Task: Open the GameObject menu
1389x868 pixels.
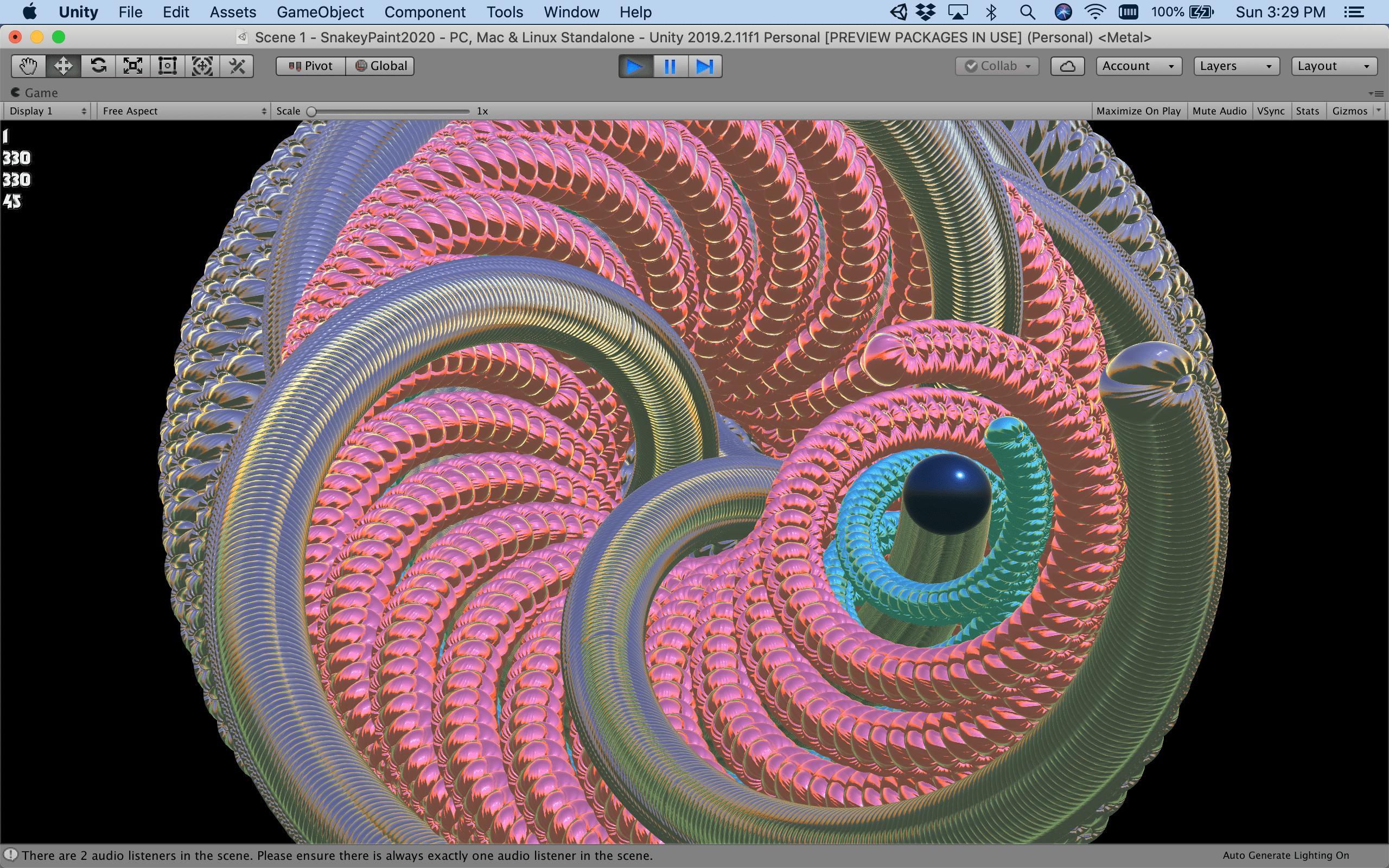Action: tap(320, 11)
